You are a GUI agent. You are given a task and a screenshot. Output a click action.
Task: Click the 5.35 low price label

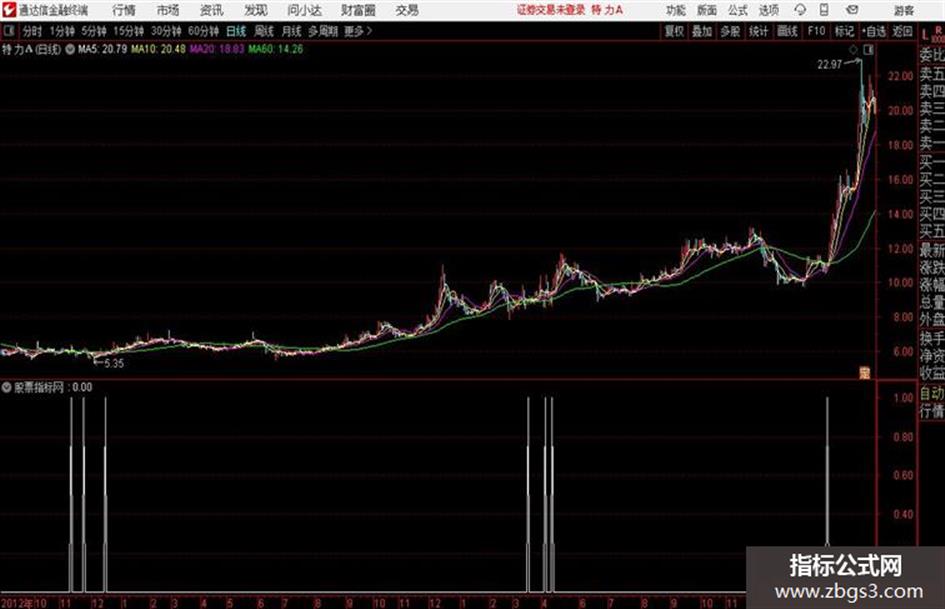click(113, 364)
